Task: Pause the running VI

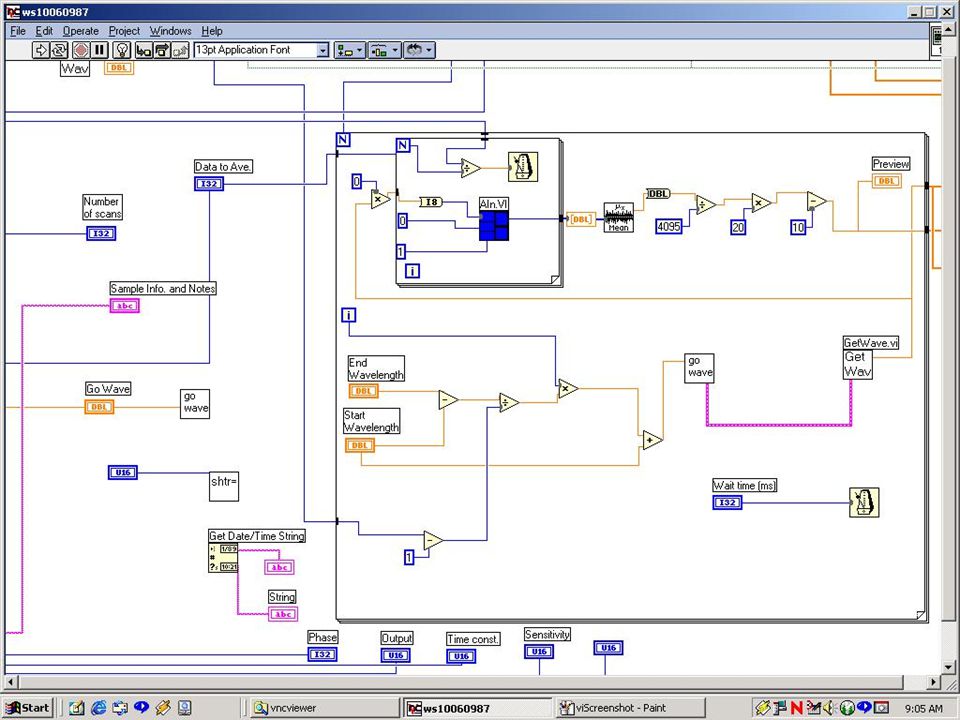Action: [x=100, y=50]
